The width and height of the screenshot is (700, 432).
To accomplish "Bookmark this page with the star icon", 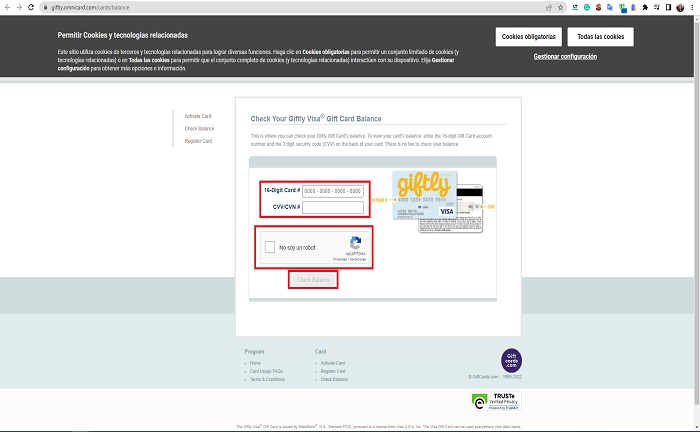I will [x=561, y=8].
